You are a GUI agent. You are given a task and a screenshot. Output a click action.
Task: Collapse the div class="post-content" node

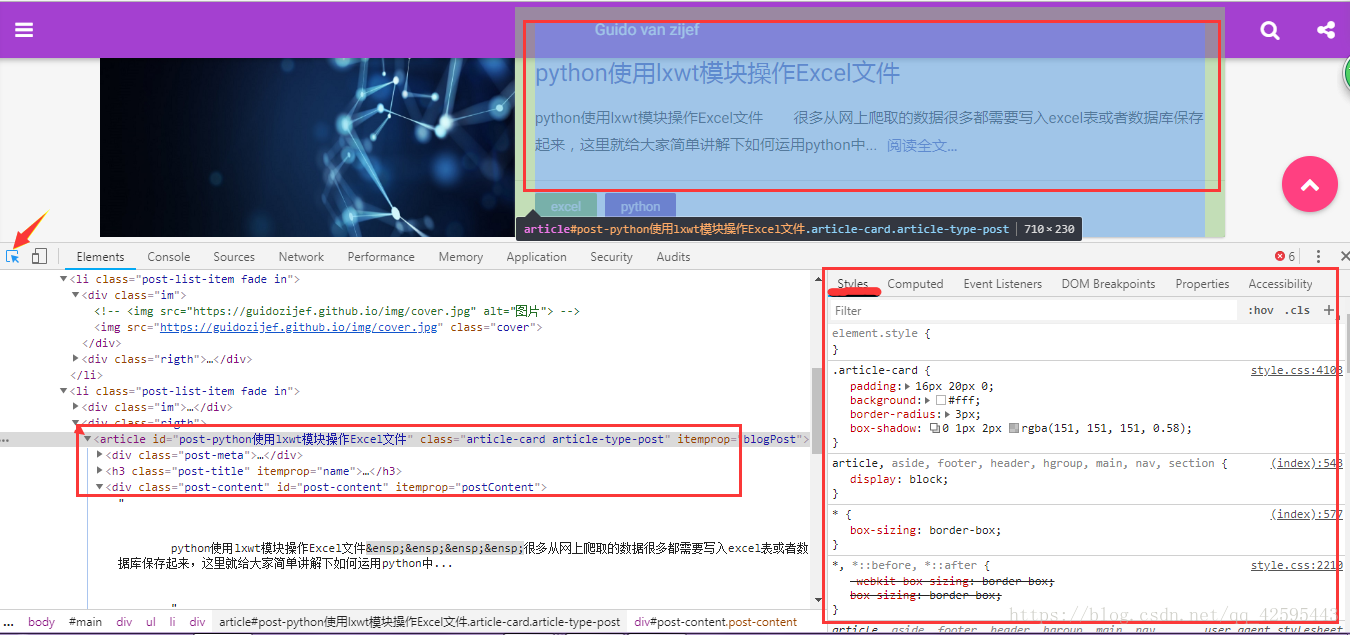(x=99, y=487)
